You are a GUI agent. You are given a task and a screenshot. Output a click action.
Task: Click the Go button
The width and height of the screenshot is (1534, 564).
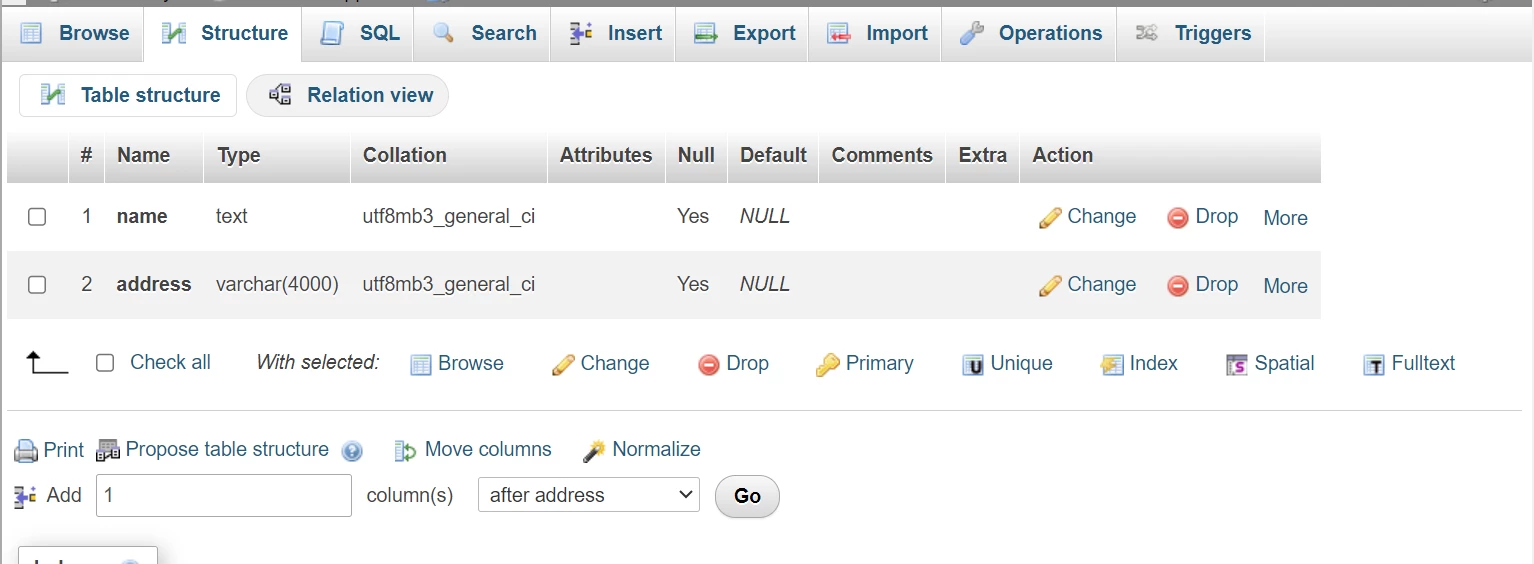[x=747, y=496]
